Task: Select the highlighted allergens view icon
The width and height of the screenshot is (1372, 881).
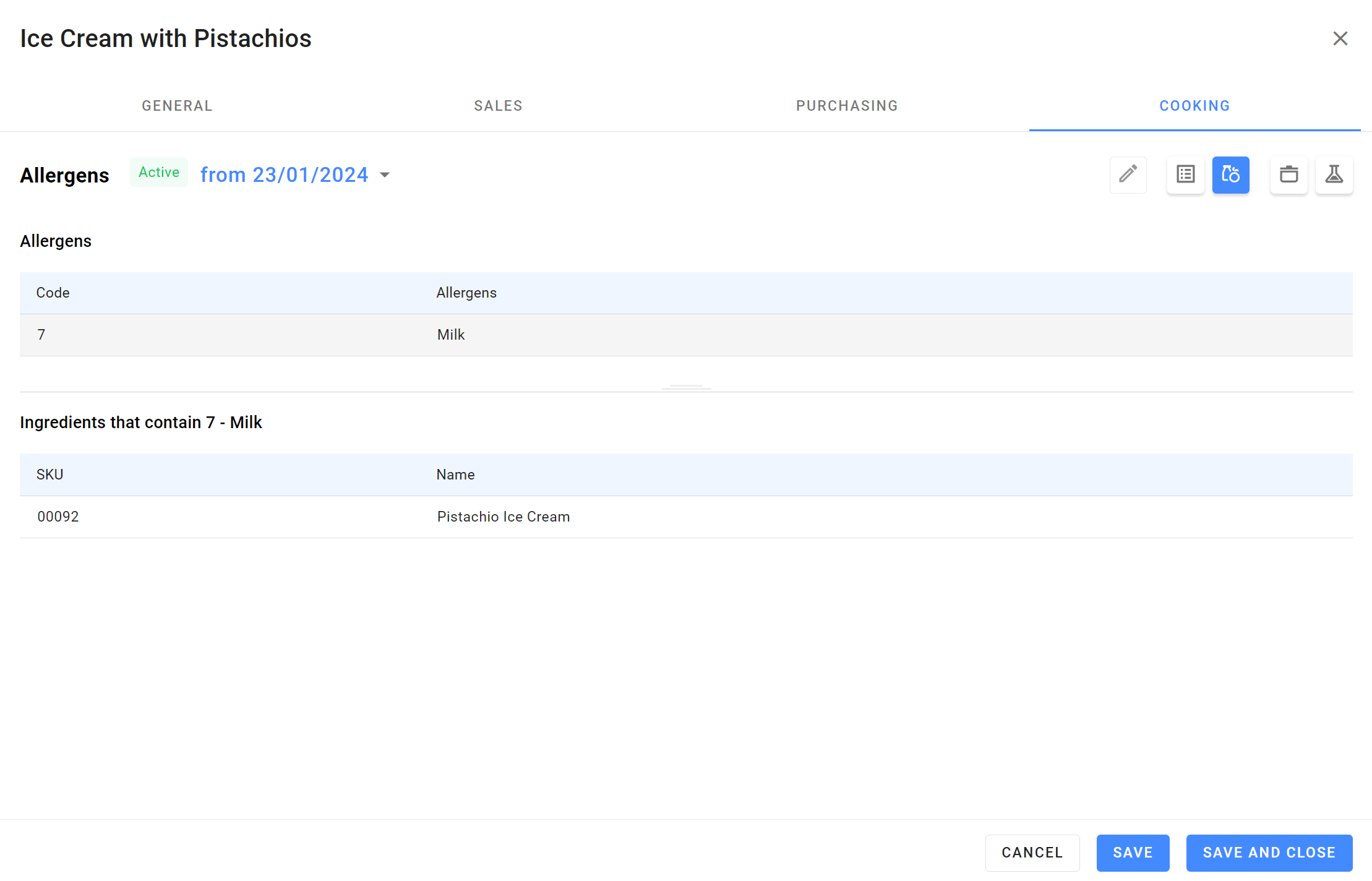Action: [1230, 174]
